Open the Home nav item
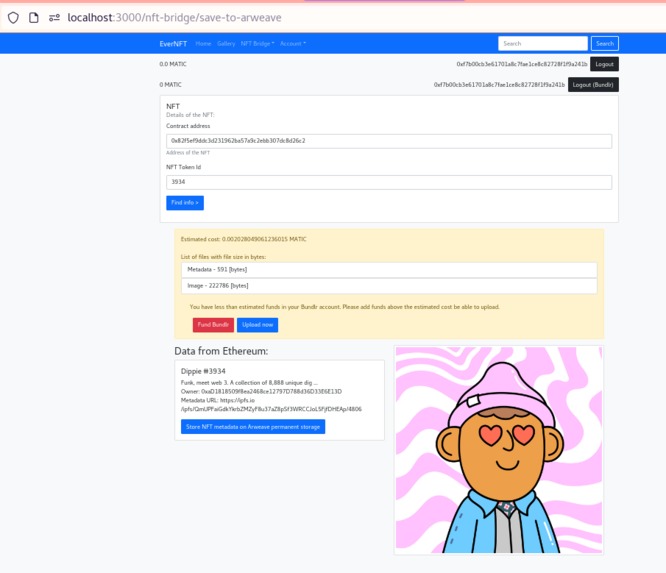Viewport: 666px width, 573px height. (203, 44)
